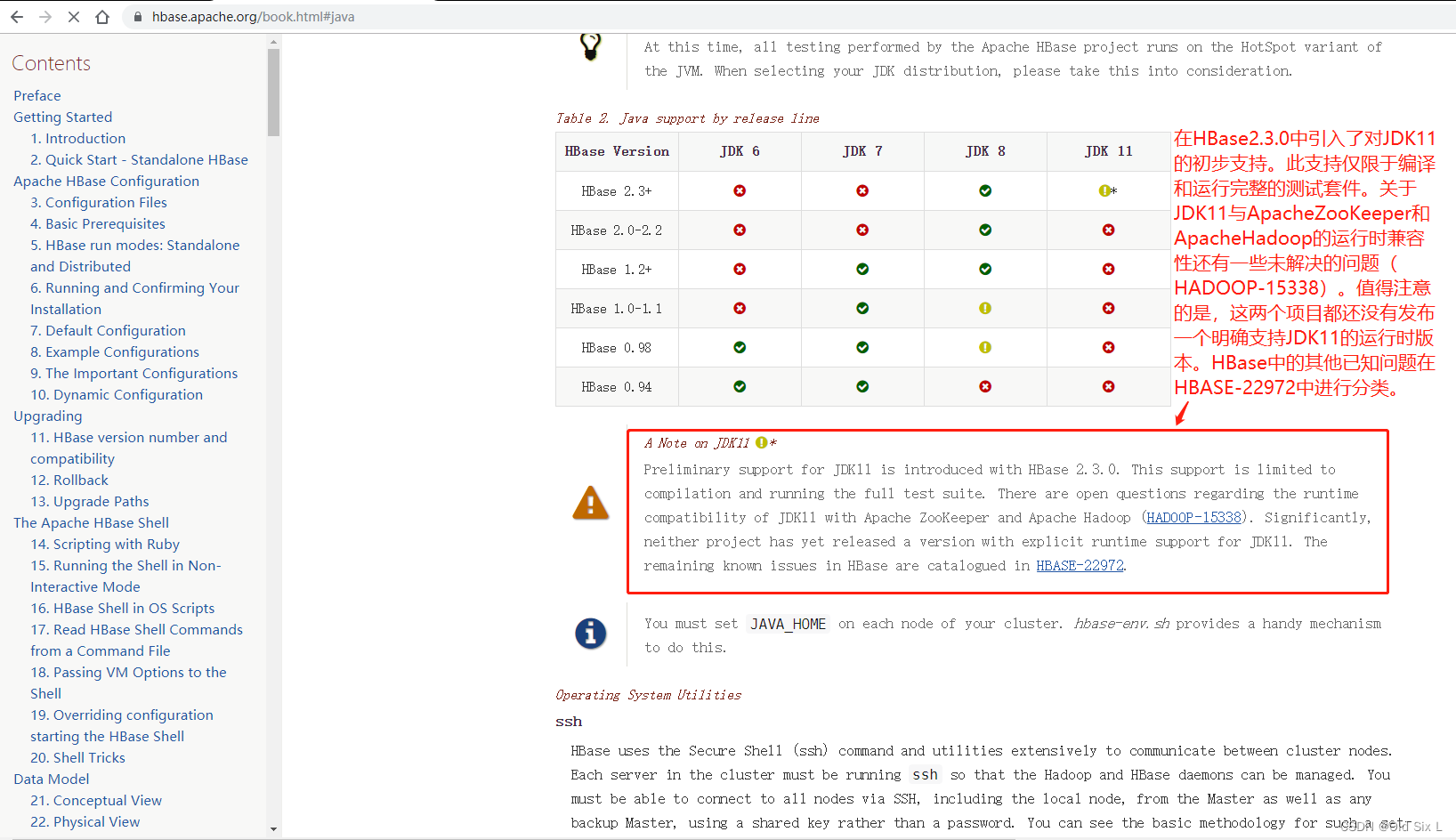
Task: Click the orange warning triangle icon
Action: [591, 503]
